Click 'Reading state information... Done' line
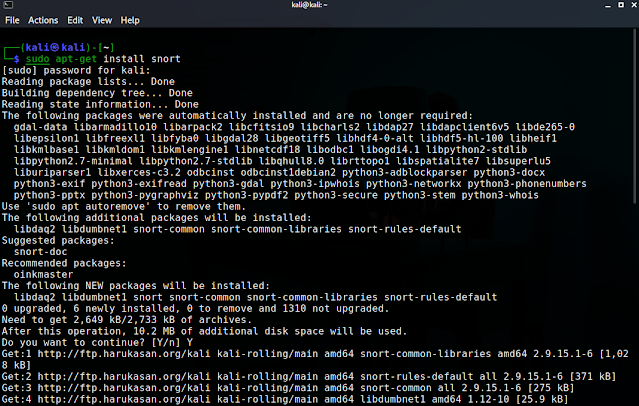Screen dimensions: 639x406 [100, 104]
